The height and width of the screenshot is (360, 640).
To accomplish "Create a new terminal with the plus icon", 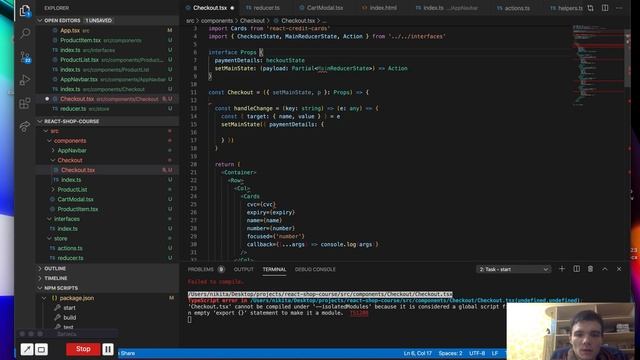I will click(x=562, y=269).
